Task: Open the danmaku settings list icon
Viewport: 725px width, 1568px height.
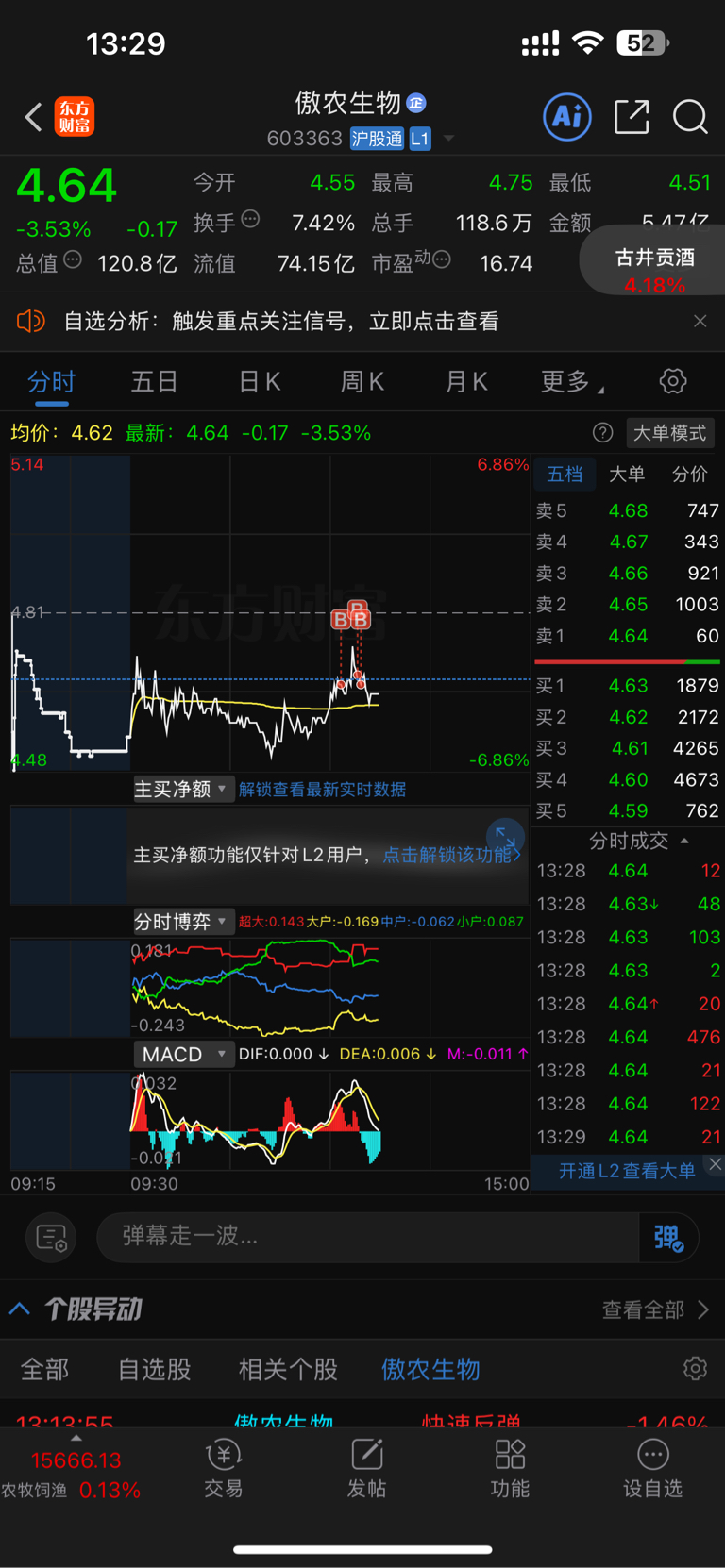Action: pyautogui.click(x=51, y=1237)
